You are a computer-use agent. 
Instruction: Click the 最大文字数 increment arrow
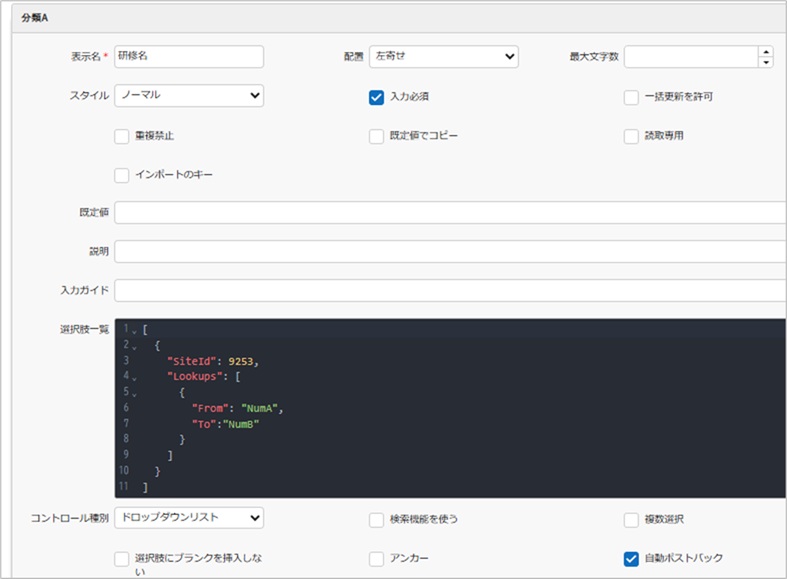pyautogui.click(x=766, y=52)
